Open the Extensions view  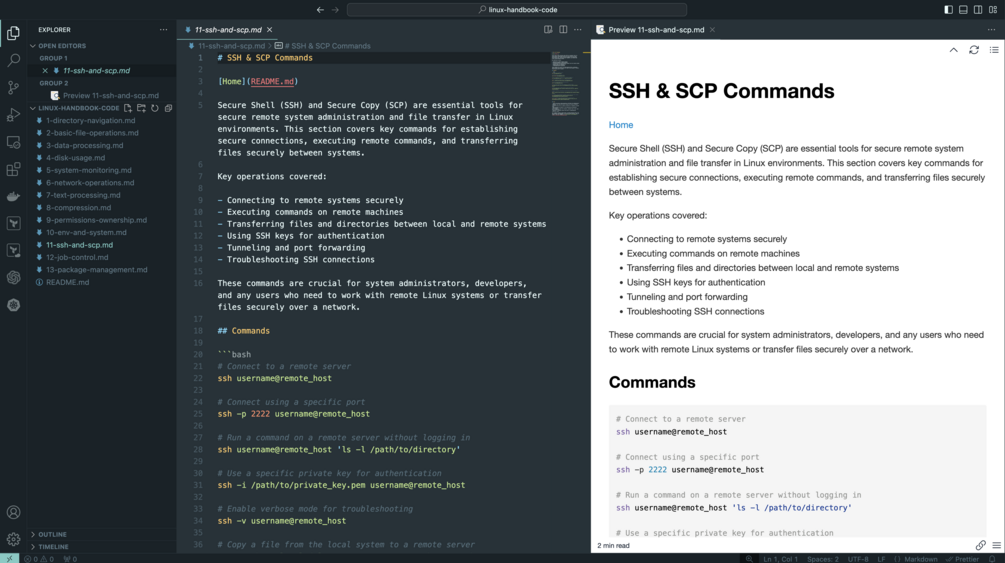point(13,169)
